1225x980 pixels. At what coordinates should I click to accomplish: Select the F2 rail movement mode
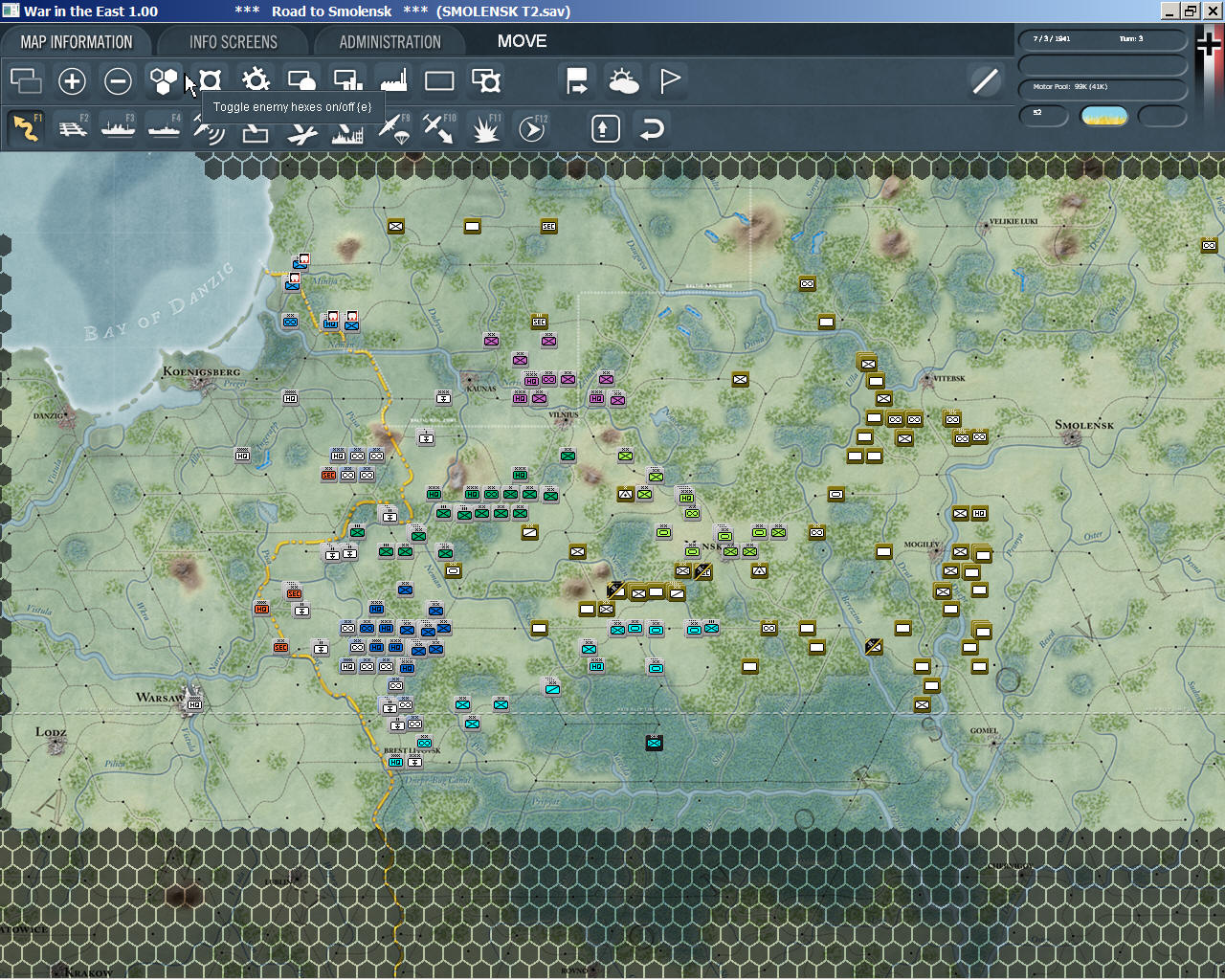(73, 128)
